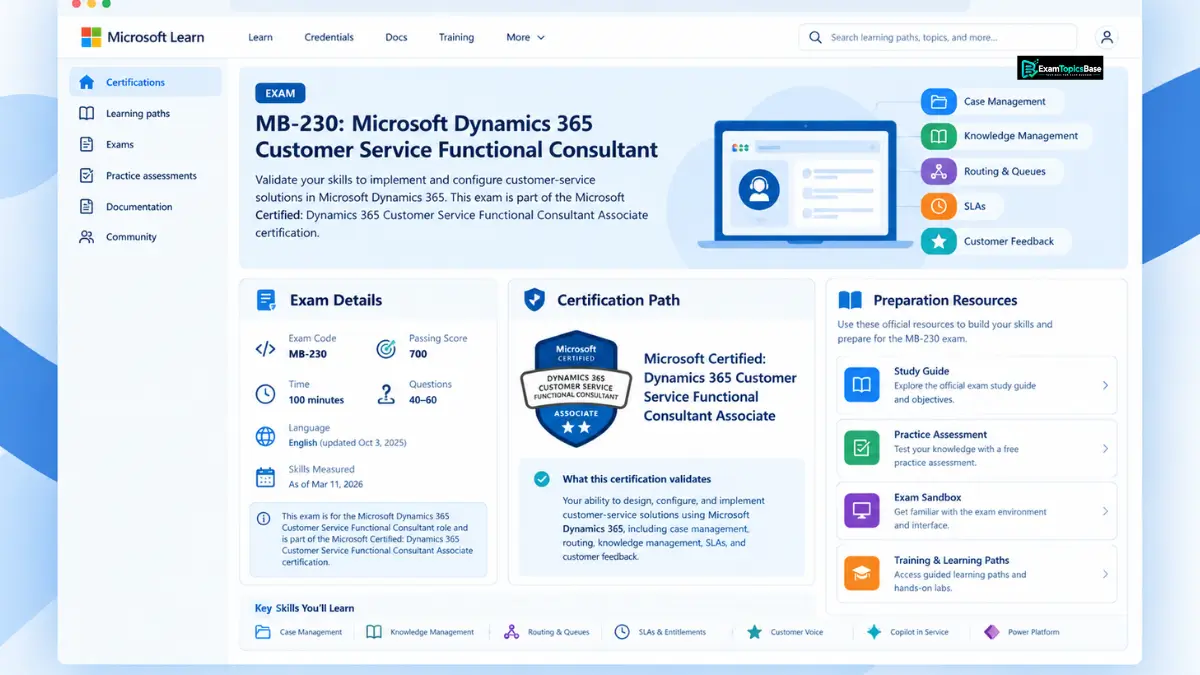This screenshot has width=1200, height=675.
Task: Click the checkmark beside What this certification validates
Action: click(542, 479)
